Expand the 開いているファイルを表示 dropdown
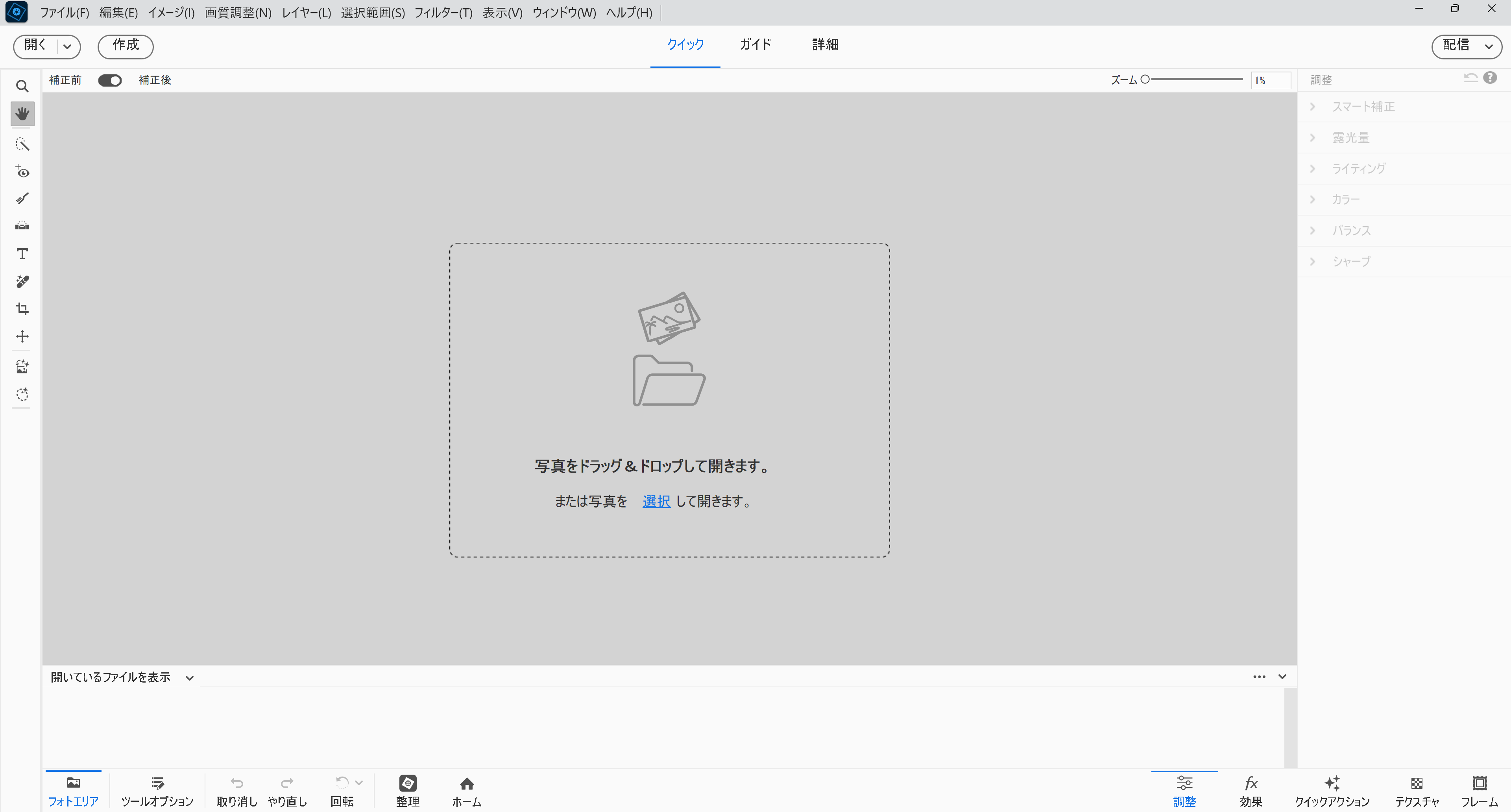The height and width of the screenshot is (812, 1511). (189, 678)
